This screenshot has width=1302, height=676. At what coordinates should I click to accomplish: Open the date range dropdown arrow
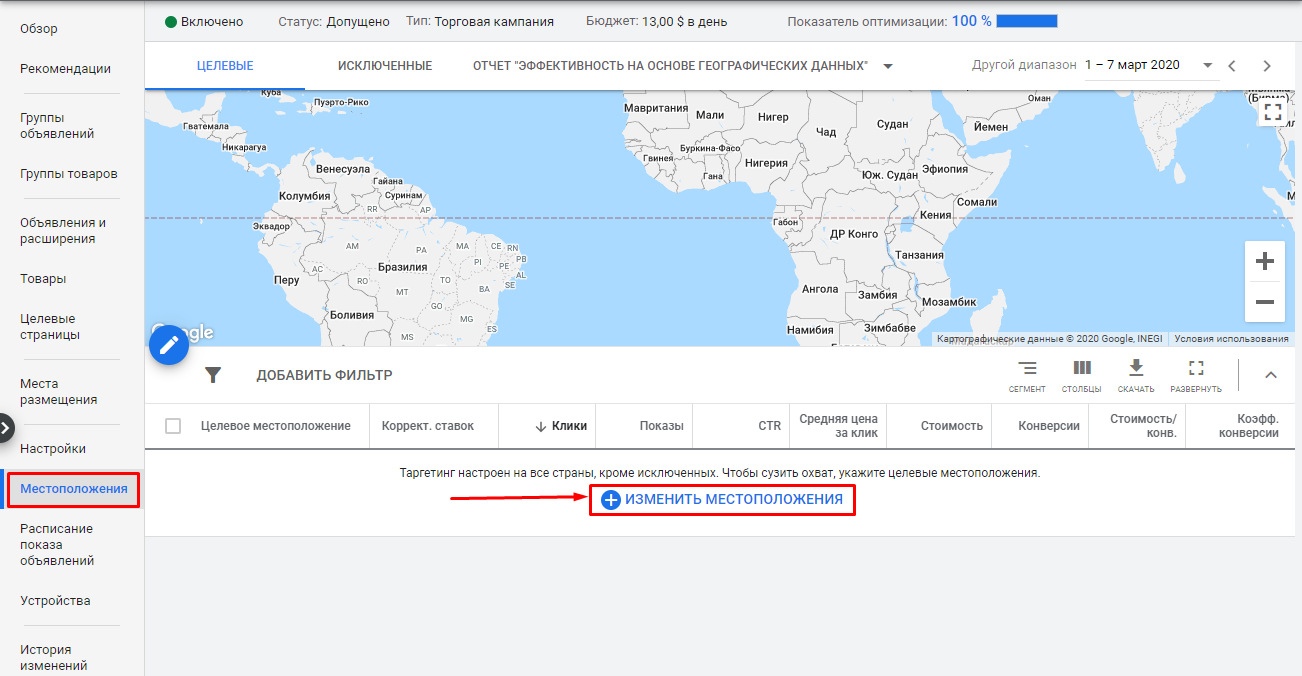coord(1208,65)
